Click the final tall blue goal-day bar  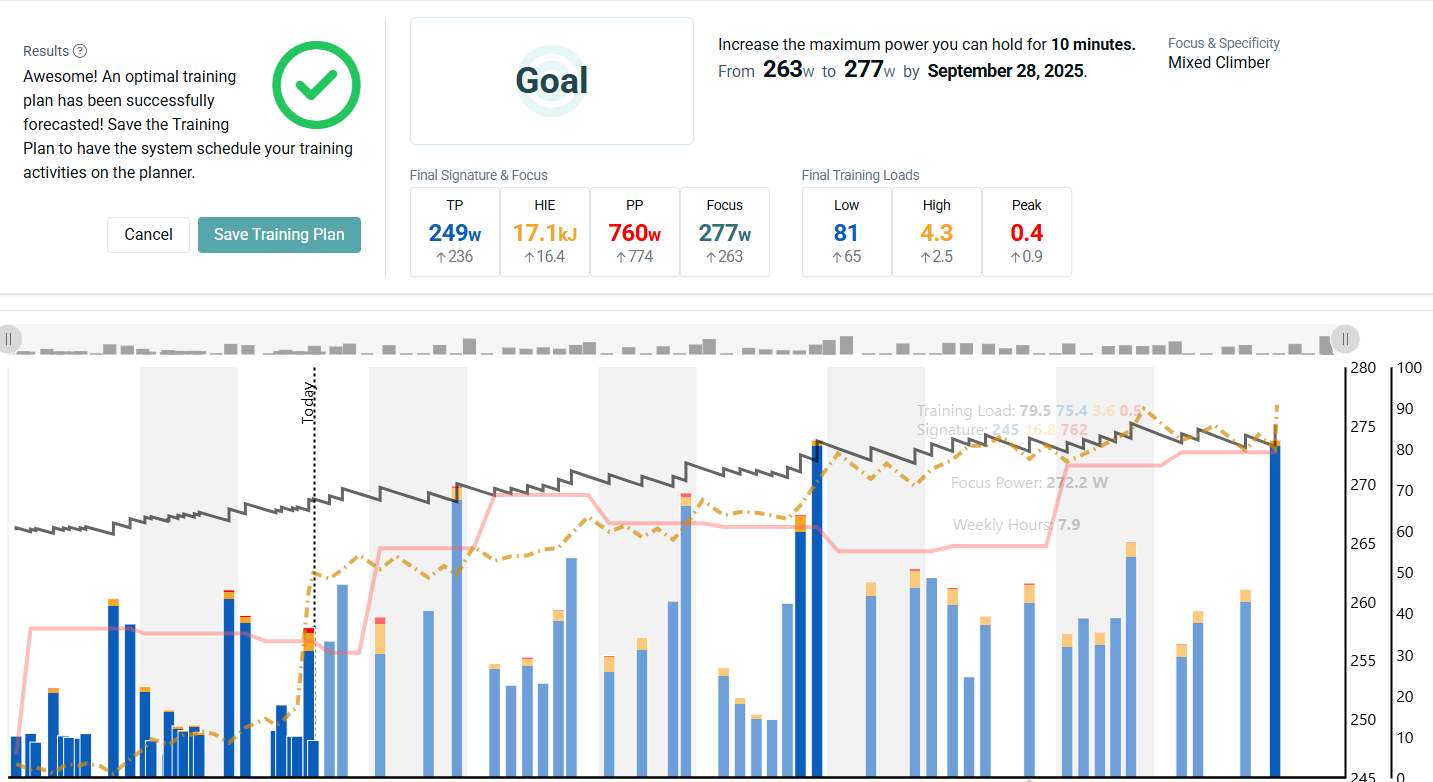1275,609
